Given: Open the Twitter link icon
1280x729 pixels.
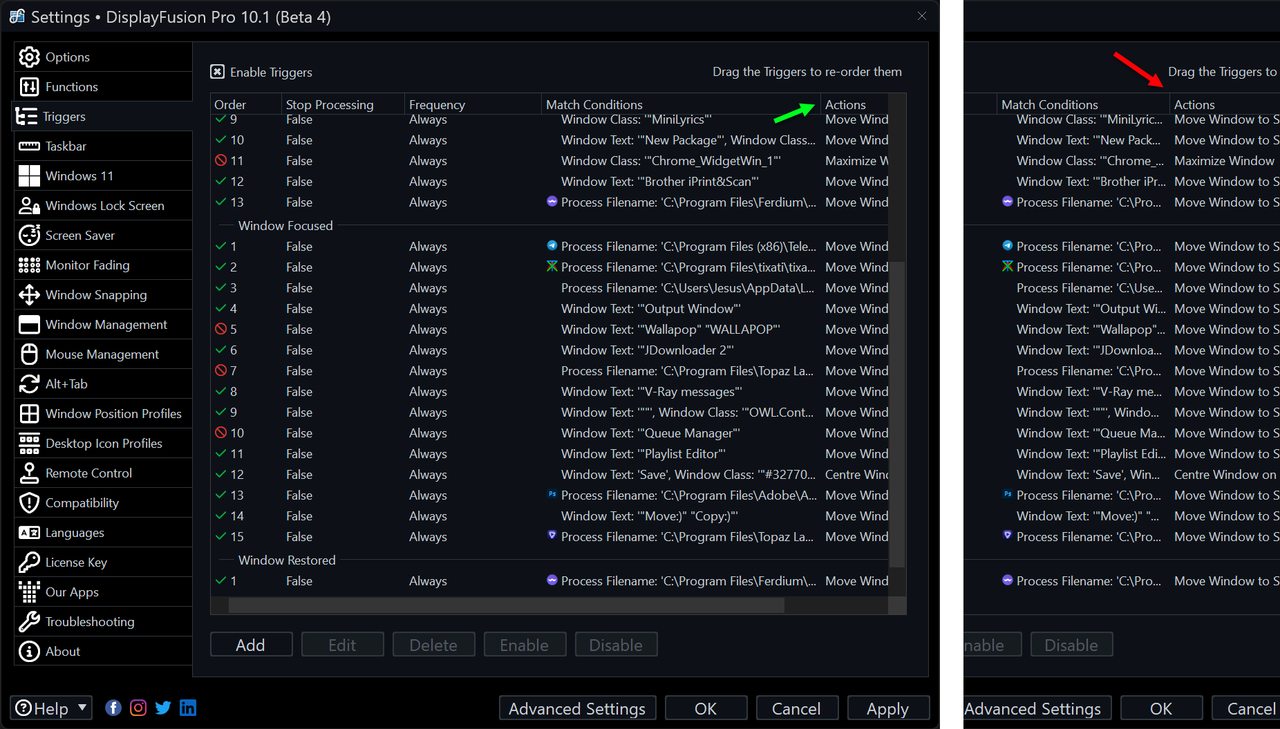Looking at the screenshot, I should pos(163,708).
